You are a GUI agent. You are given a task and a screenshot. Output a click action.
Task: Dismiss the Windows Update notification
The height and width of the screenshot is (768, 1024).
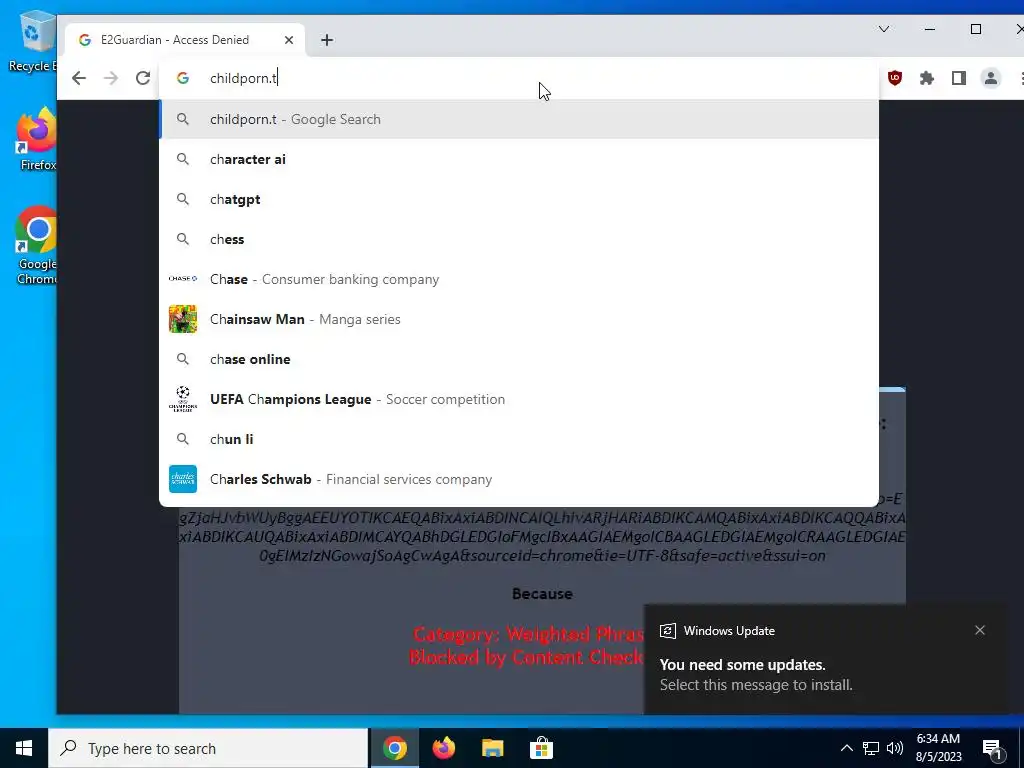(x=980, y=630)
